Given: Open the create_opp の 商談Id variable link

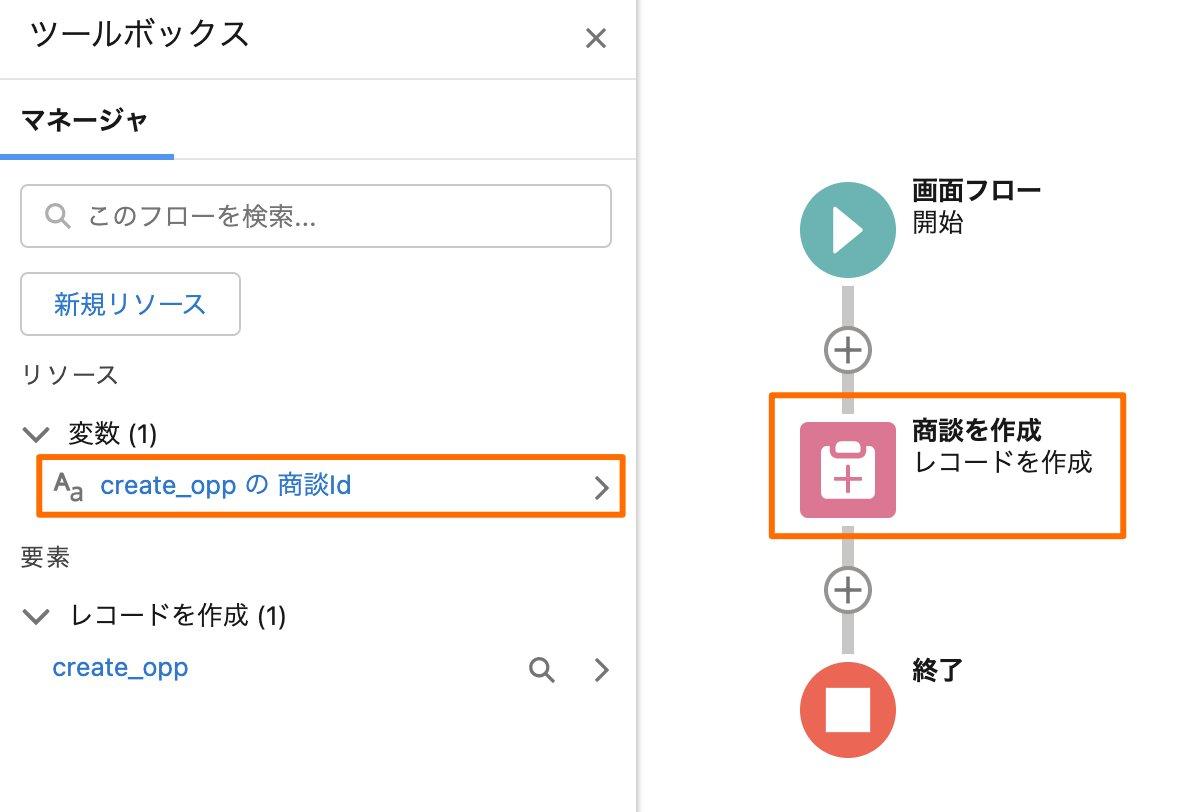Looking at the screenshot, I should [x=226, y=485].
